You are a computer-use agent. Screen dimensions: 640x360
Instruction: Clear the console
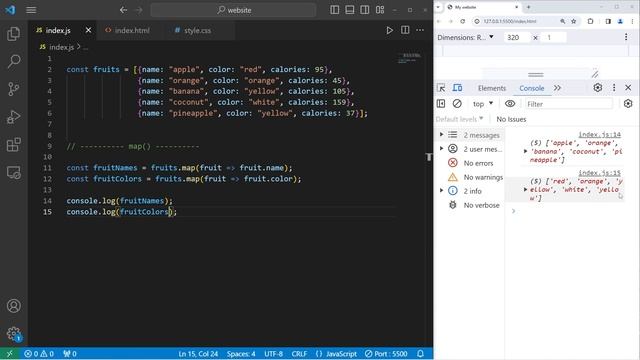coord(457,104)
